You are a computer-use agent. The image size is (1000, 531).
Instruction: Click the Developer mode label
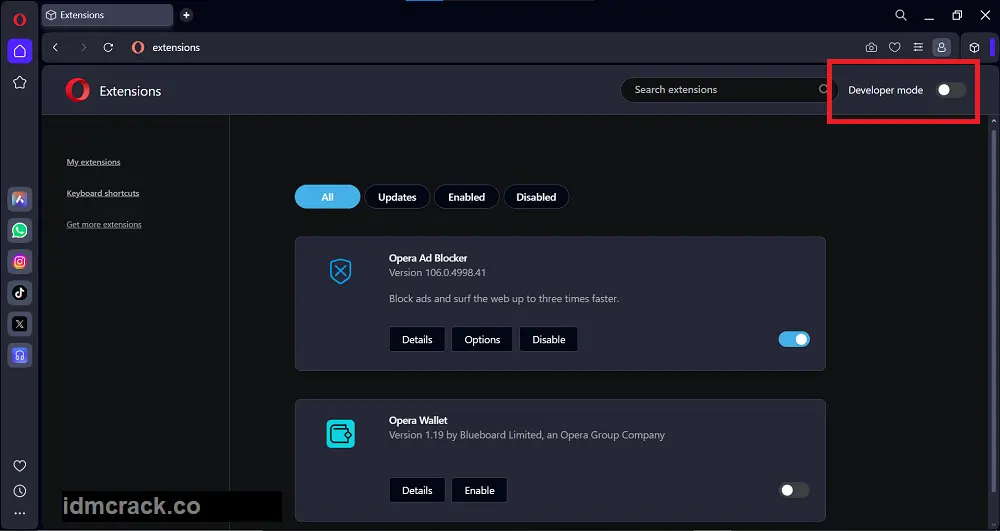coord(885,90)
